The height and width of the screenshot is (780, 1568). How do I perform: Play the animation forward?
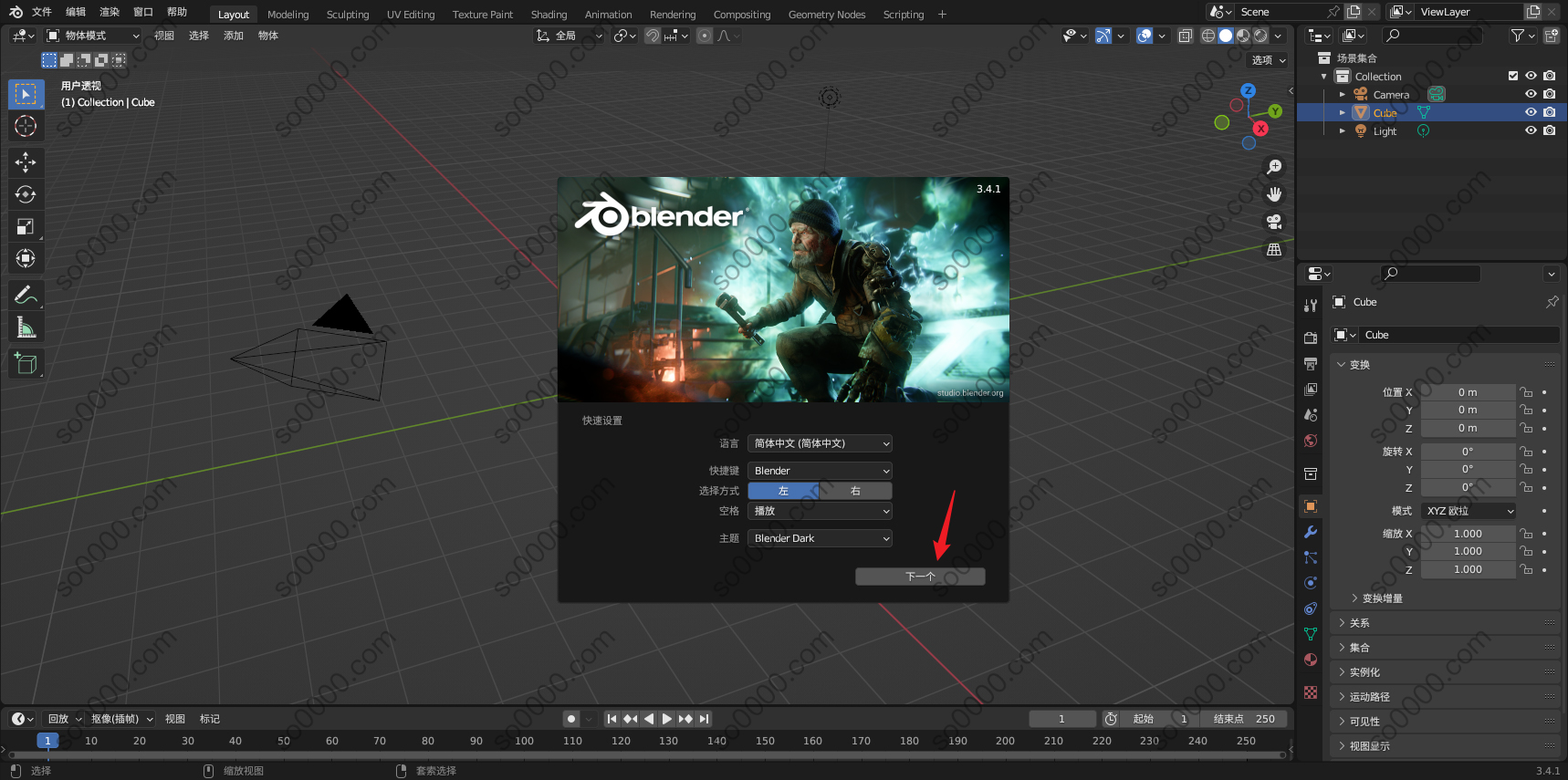point(667,719)
